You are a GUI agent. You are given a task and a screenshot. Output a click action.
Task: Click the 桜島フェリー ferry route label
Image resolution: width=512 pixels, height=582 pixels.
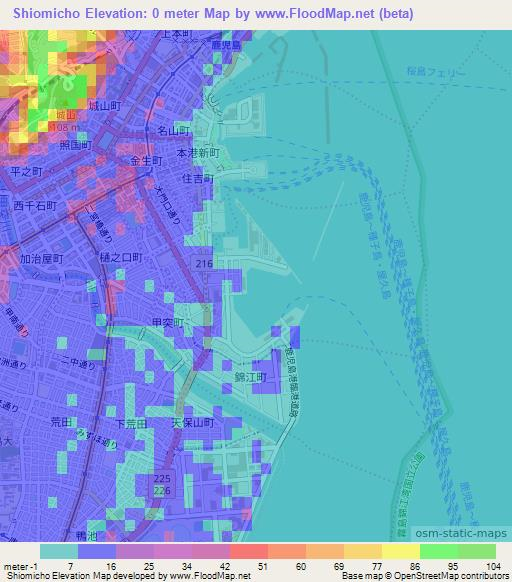point(436,72)
